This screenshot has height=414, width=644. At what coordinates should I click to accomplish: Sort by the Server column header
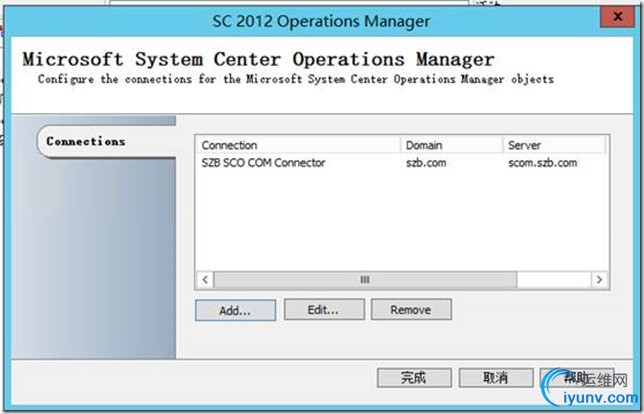[x=554, y=145]
